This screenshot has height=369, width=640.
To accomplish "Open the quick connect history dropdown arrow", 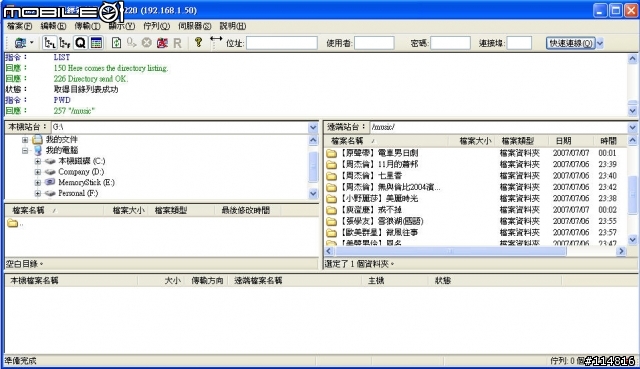I will pos(600,43).
